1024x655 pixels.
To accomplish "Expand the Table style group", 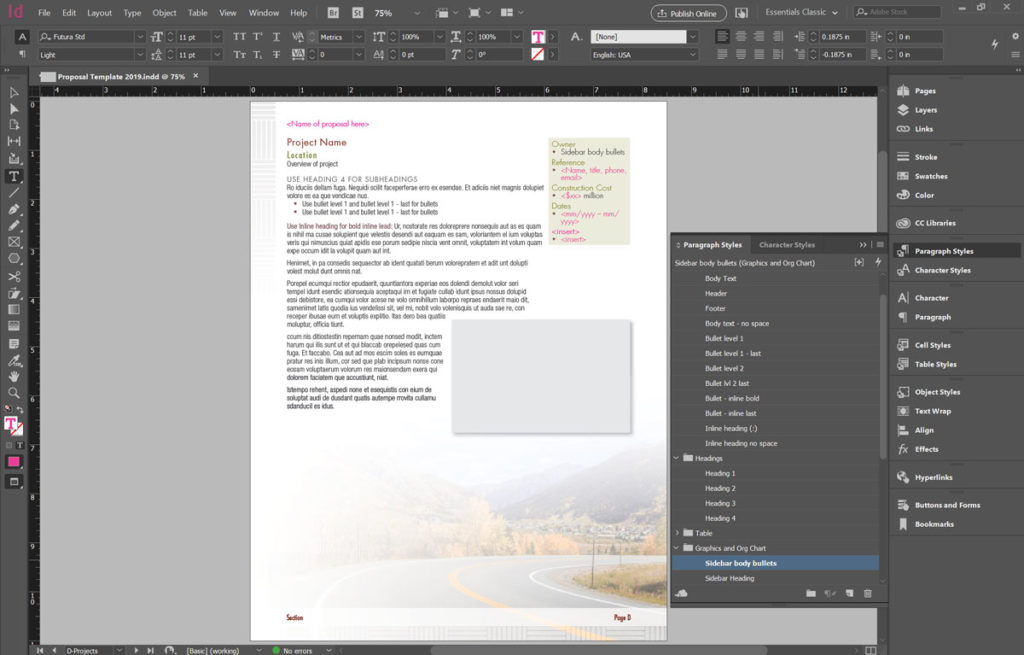I will 677,533.
